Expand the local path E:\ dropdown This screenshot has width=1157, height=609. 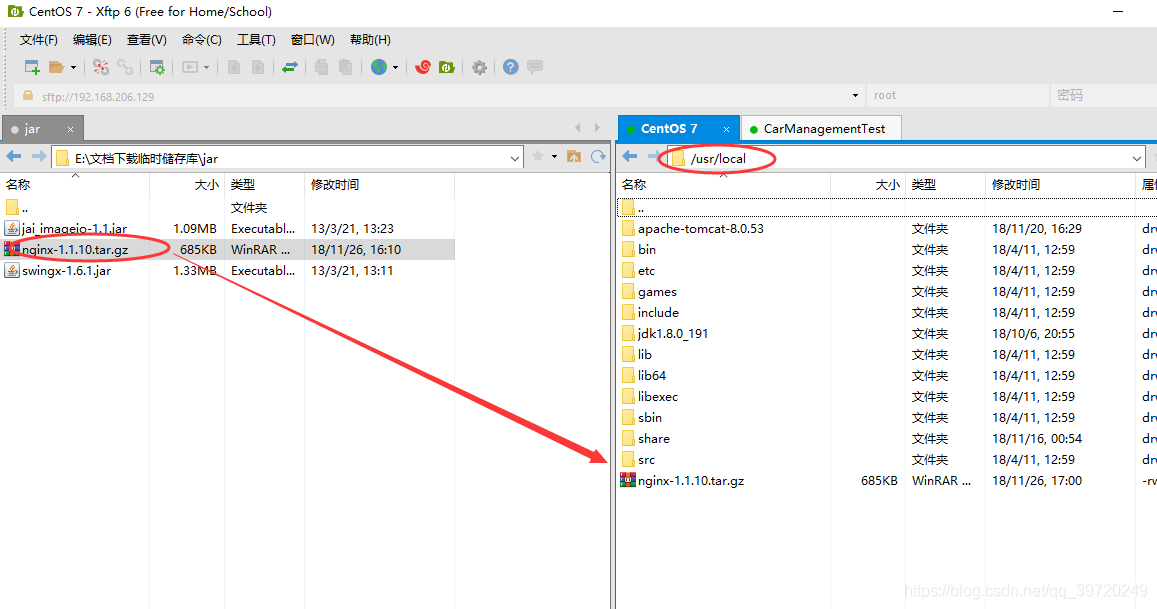[x=515, y=158]
